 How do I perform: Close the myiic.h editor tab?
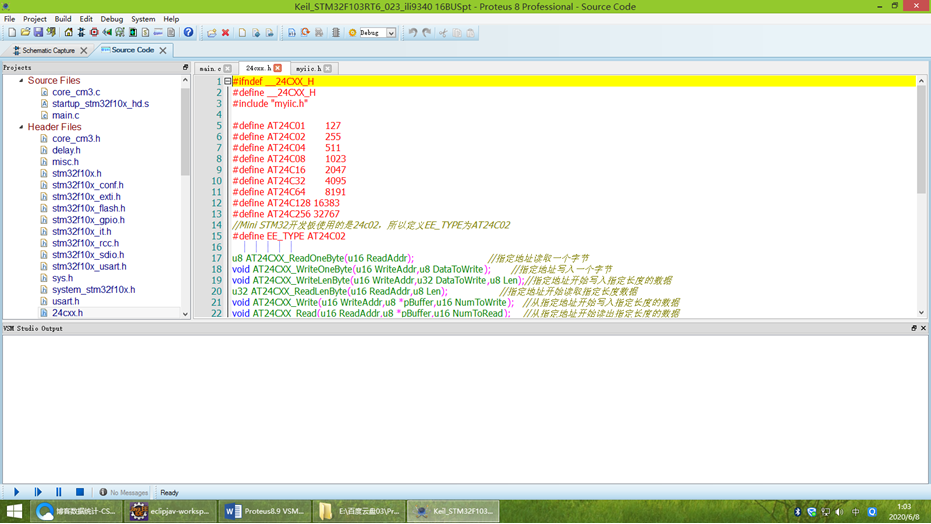click(x=328, y=69)
